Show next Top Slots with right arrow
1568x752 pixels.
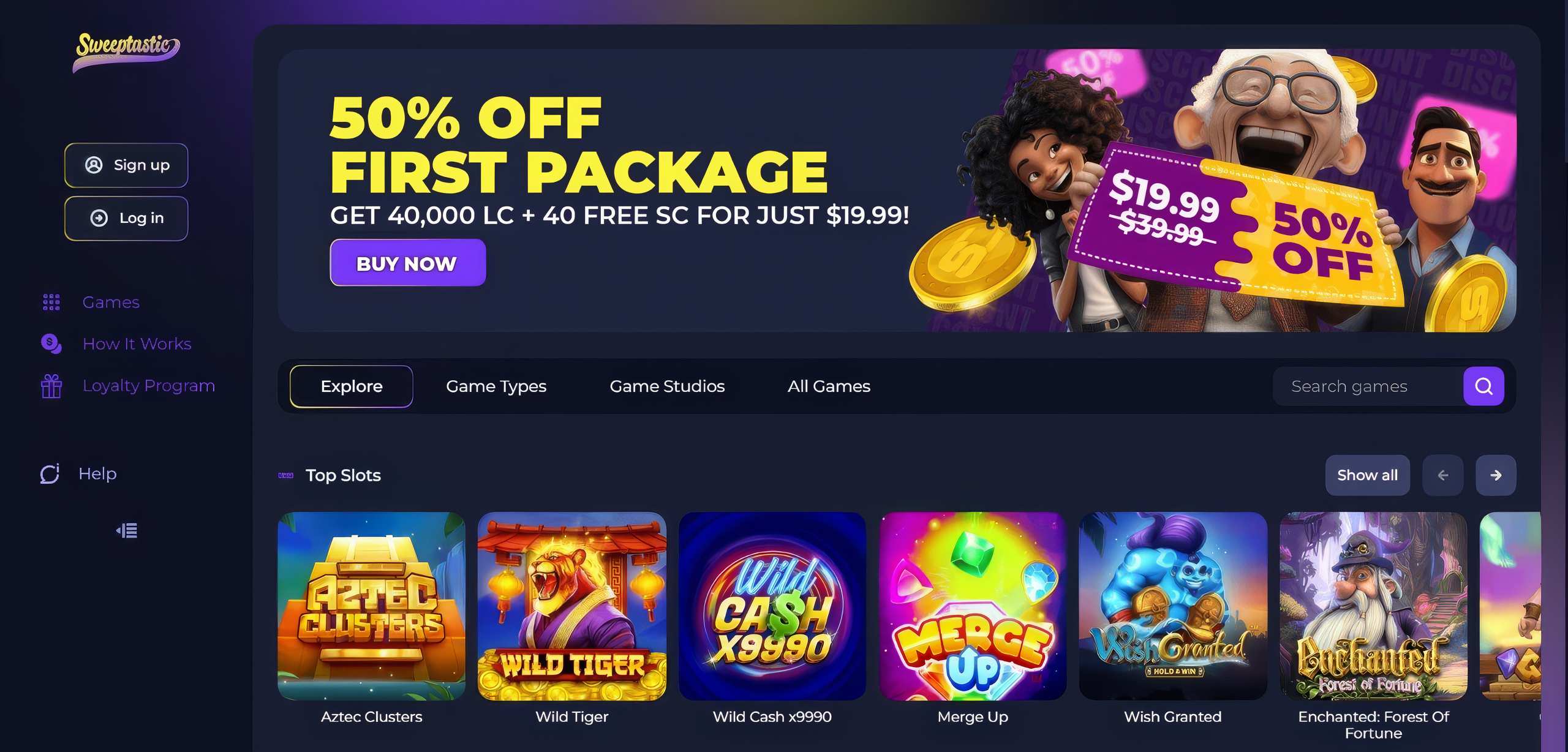point(1496,475)
